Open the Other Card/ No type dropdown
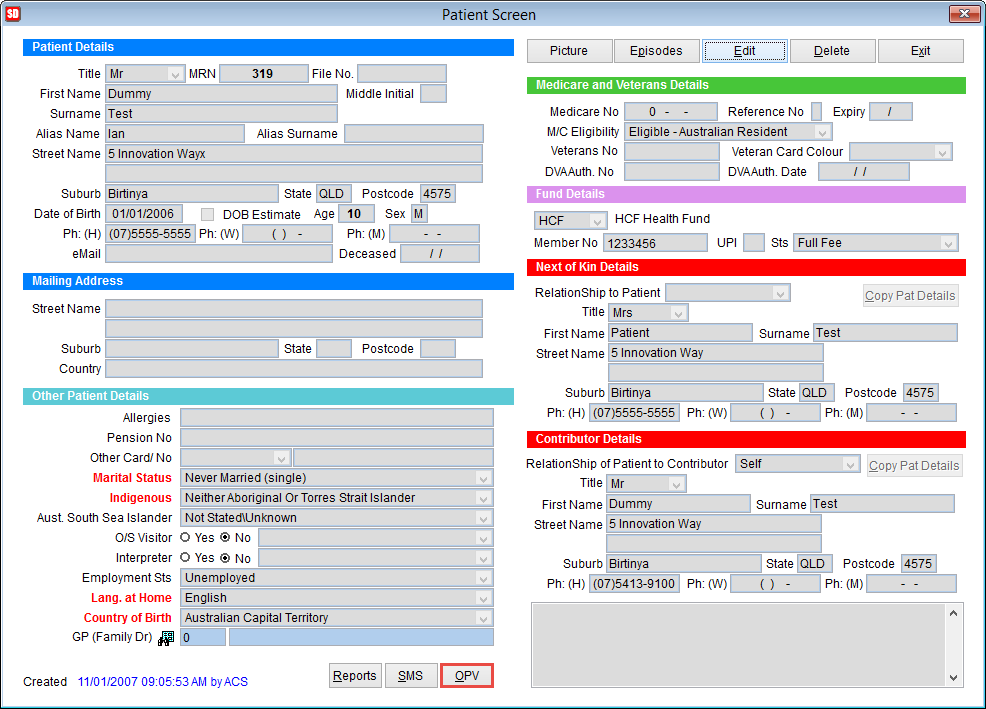 pyautogui.click(x=281, y=459)
